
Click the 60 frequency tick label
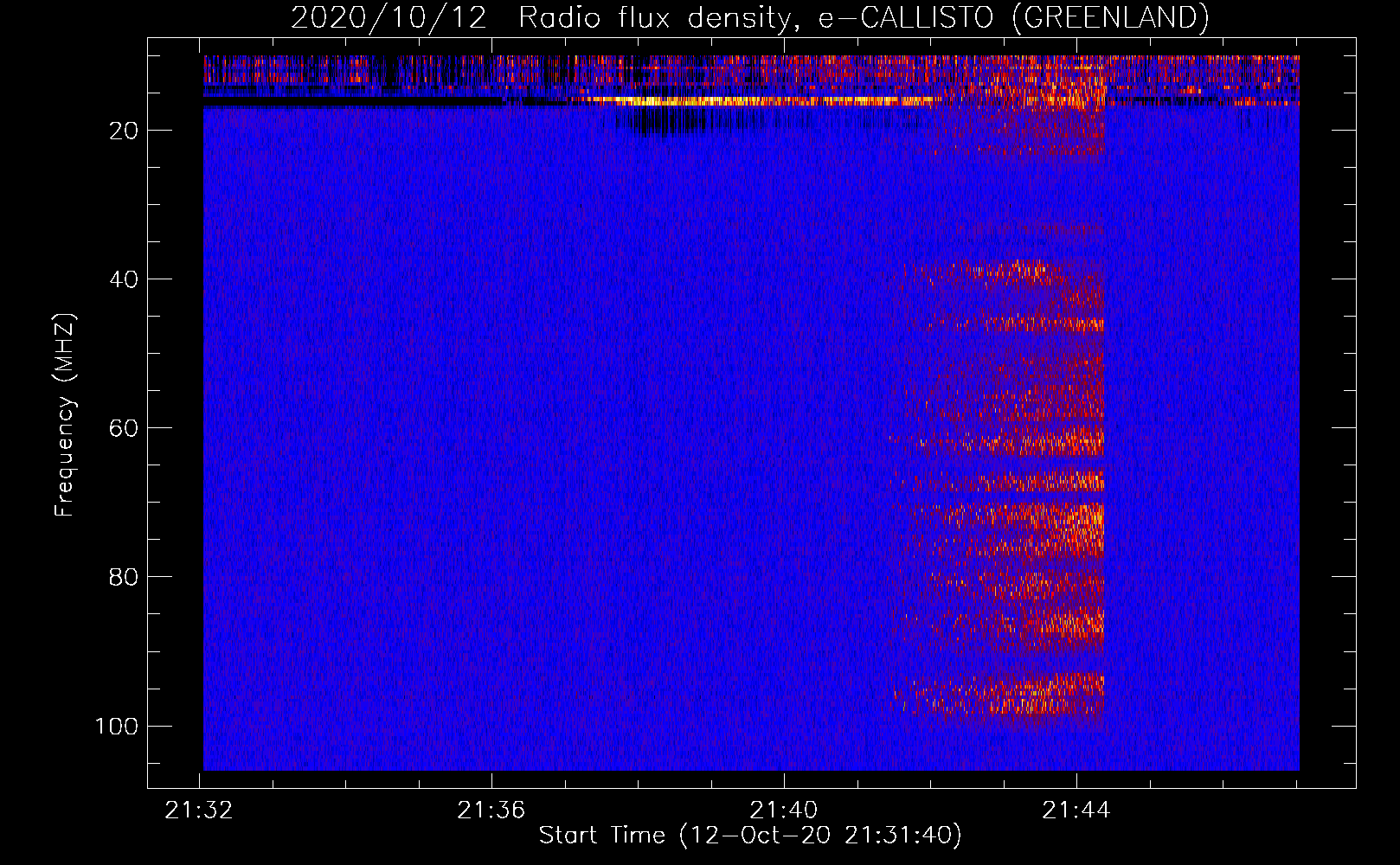pos(124,428)
